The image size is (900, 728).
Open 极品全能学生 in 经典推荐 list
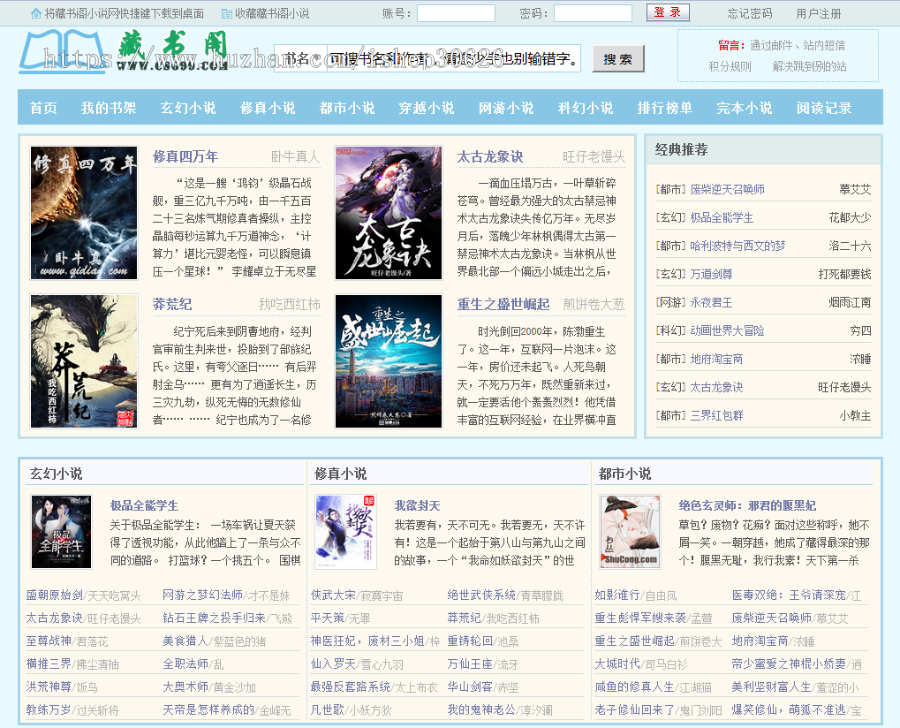pos(722,218)
